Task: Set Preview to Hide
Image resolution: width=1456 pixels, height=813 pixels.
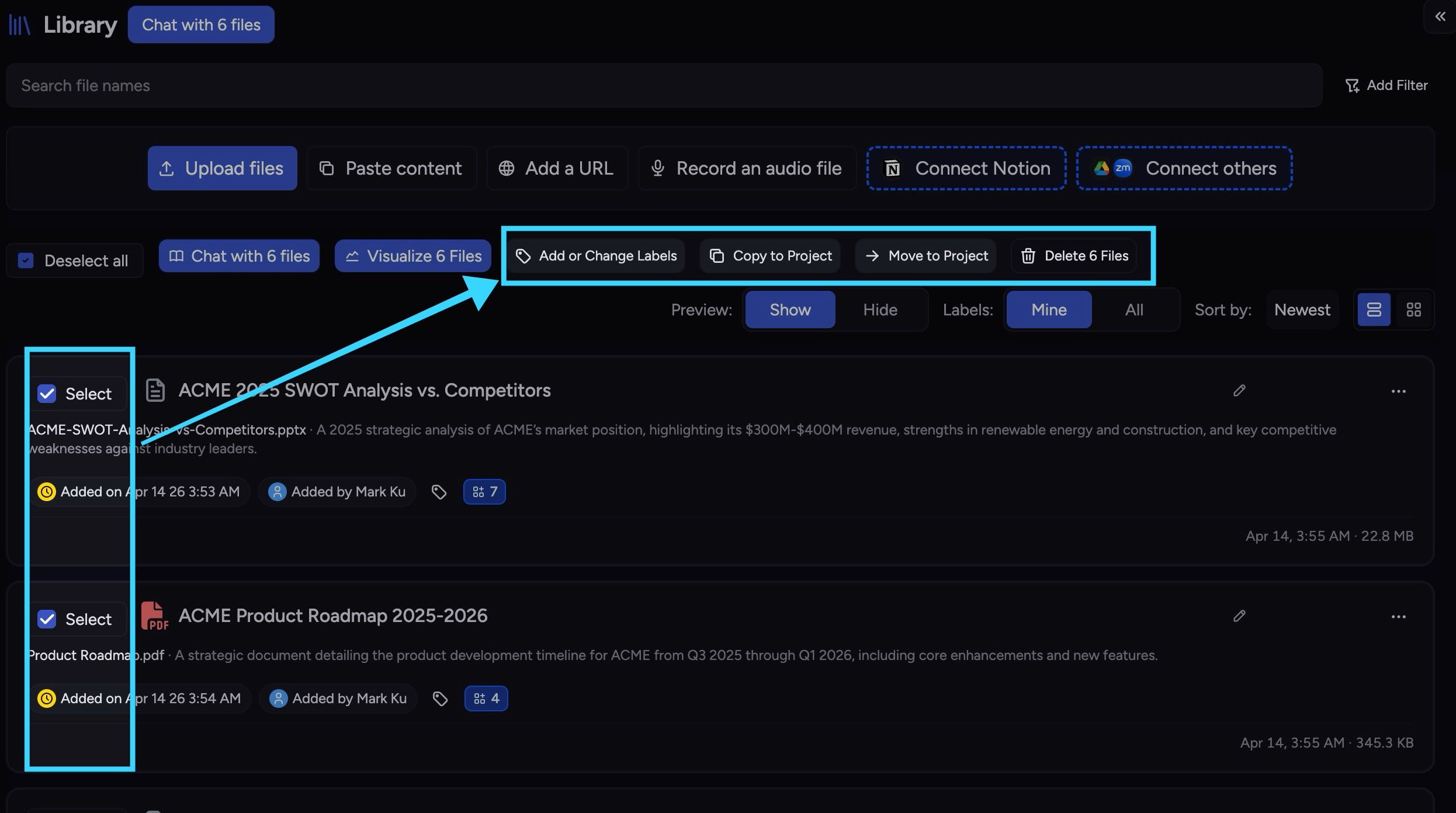Action: click(x=880, y=310)
